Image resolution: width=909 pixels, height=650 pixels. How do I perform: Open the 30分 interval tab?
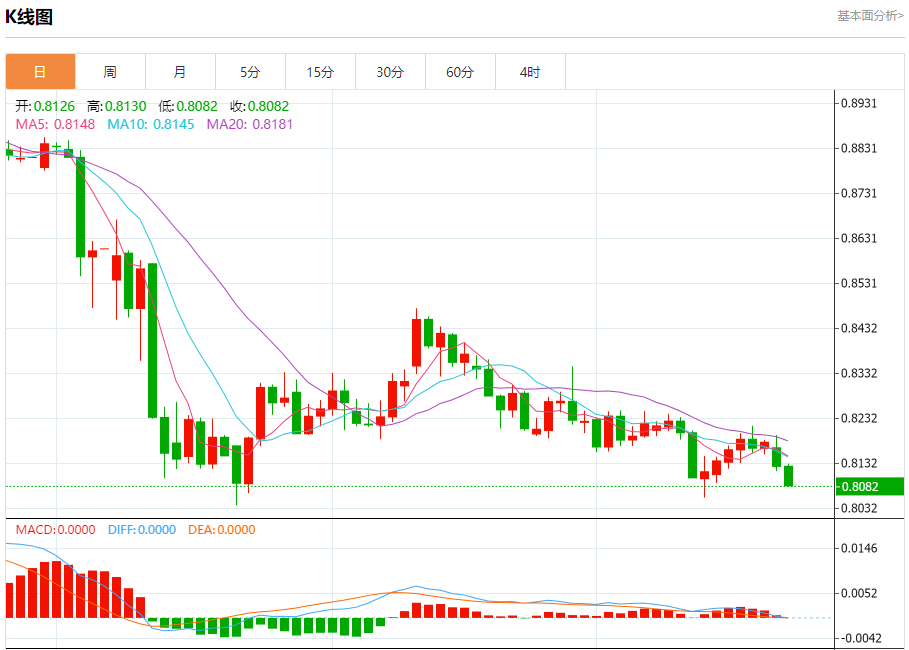tap(390, 72)
